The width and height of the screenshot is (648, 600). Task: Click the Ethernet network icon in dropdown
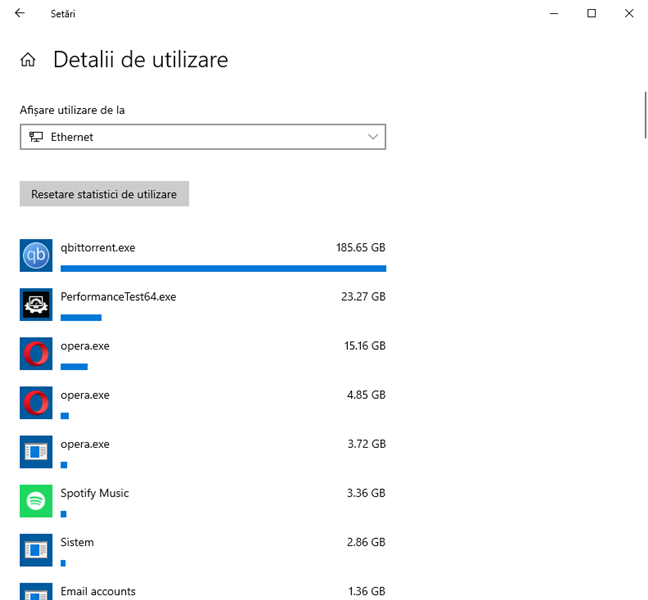[x=36, y=137]
